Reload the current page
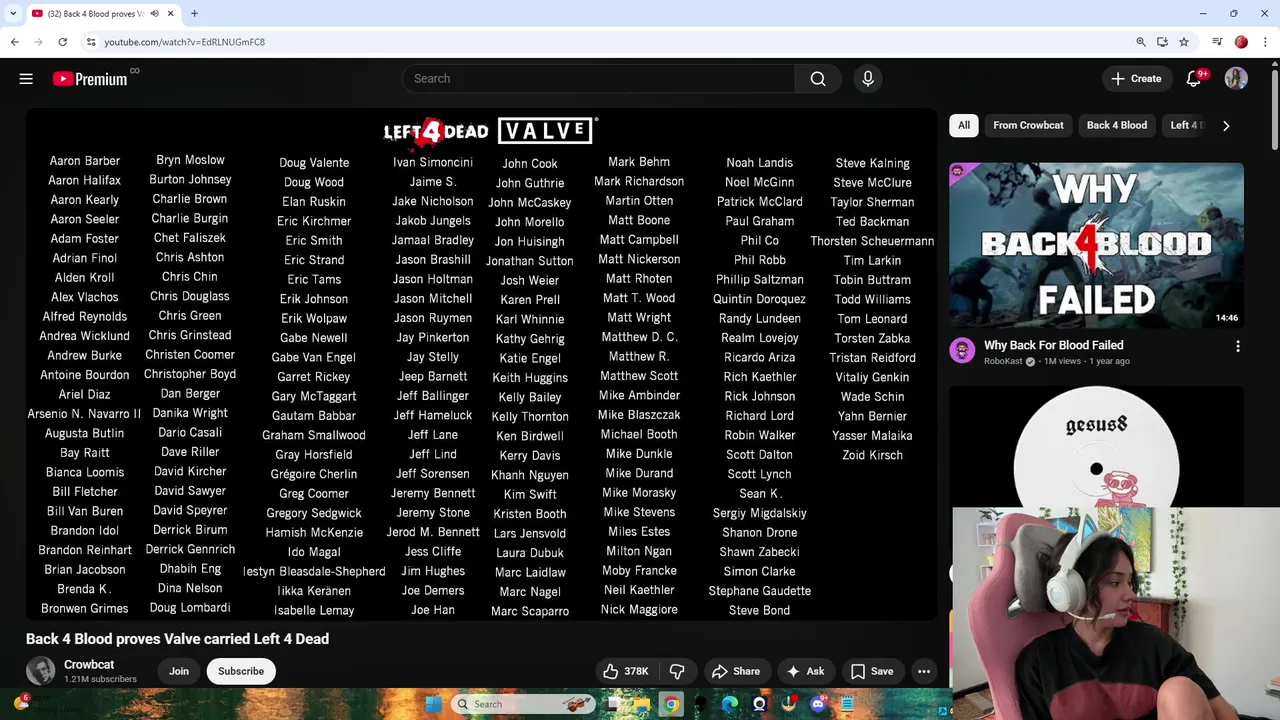Screen dimensions: 1280x720 point(62,42)
